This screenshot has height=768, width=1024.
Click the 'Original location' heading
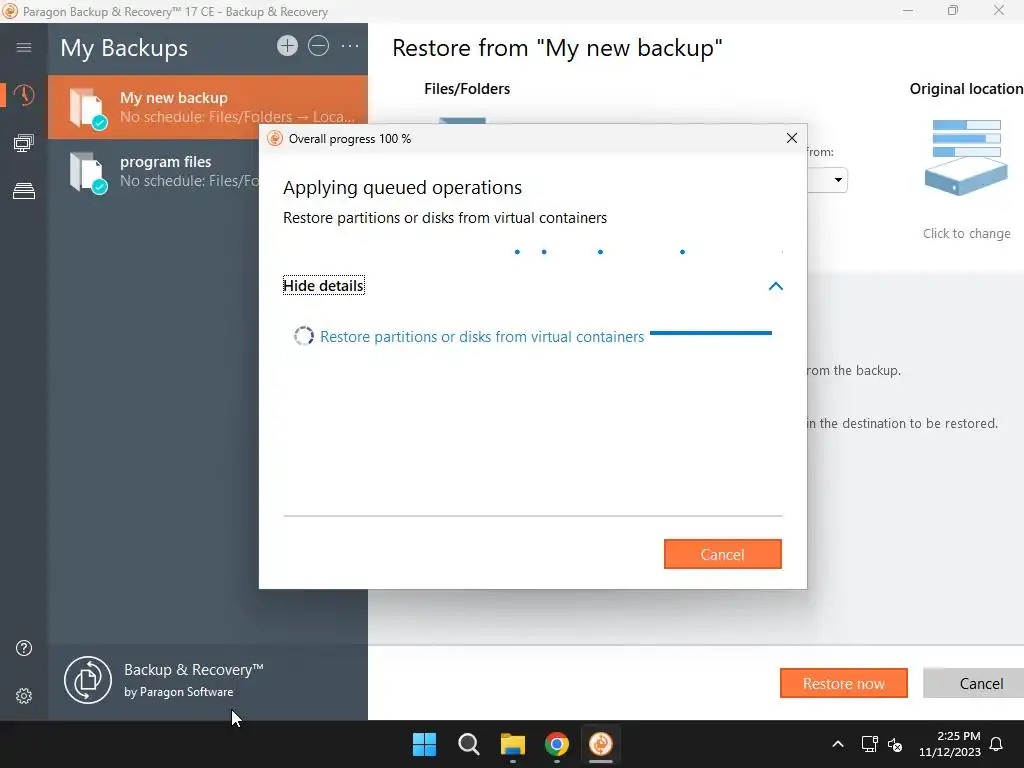pyautogui.click(x=967, y=89)
